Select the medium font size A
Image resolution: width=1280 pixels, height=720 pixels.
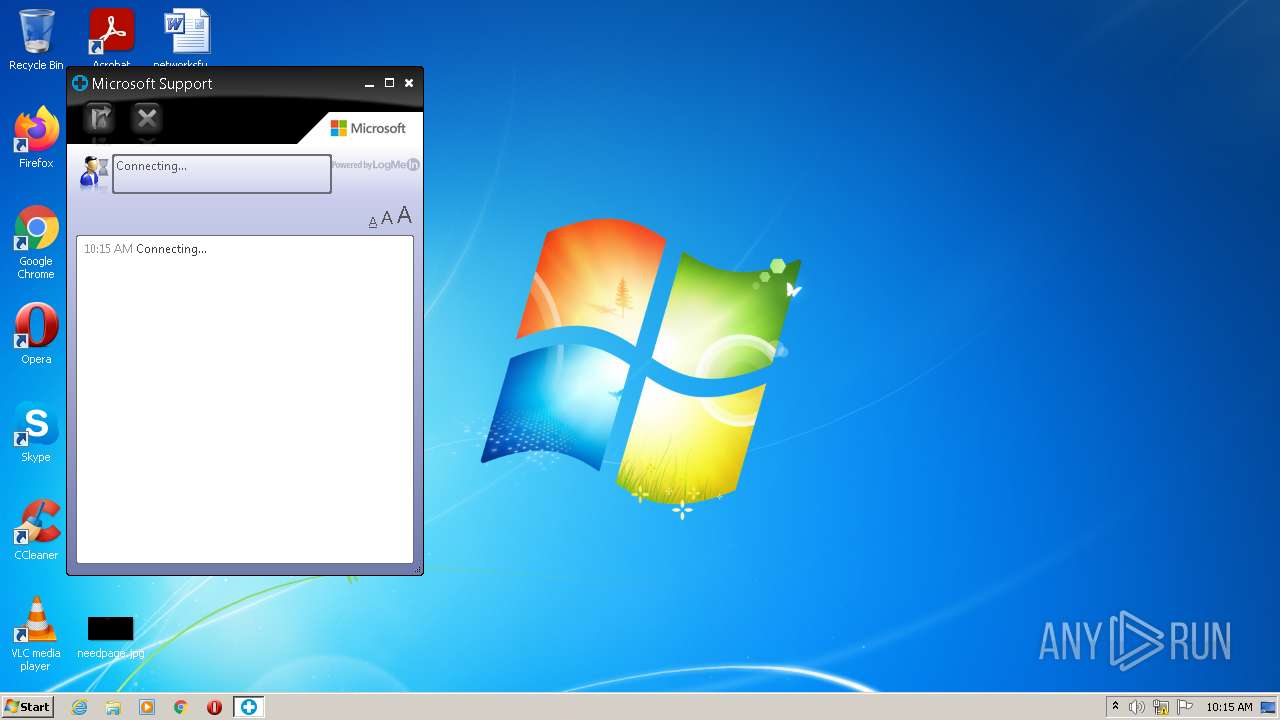point(387,219)
